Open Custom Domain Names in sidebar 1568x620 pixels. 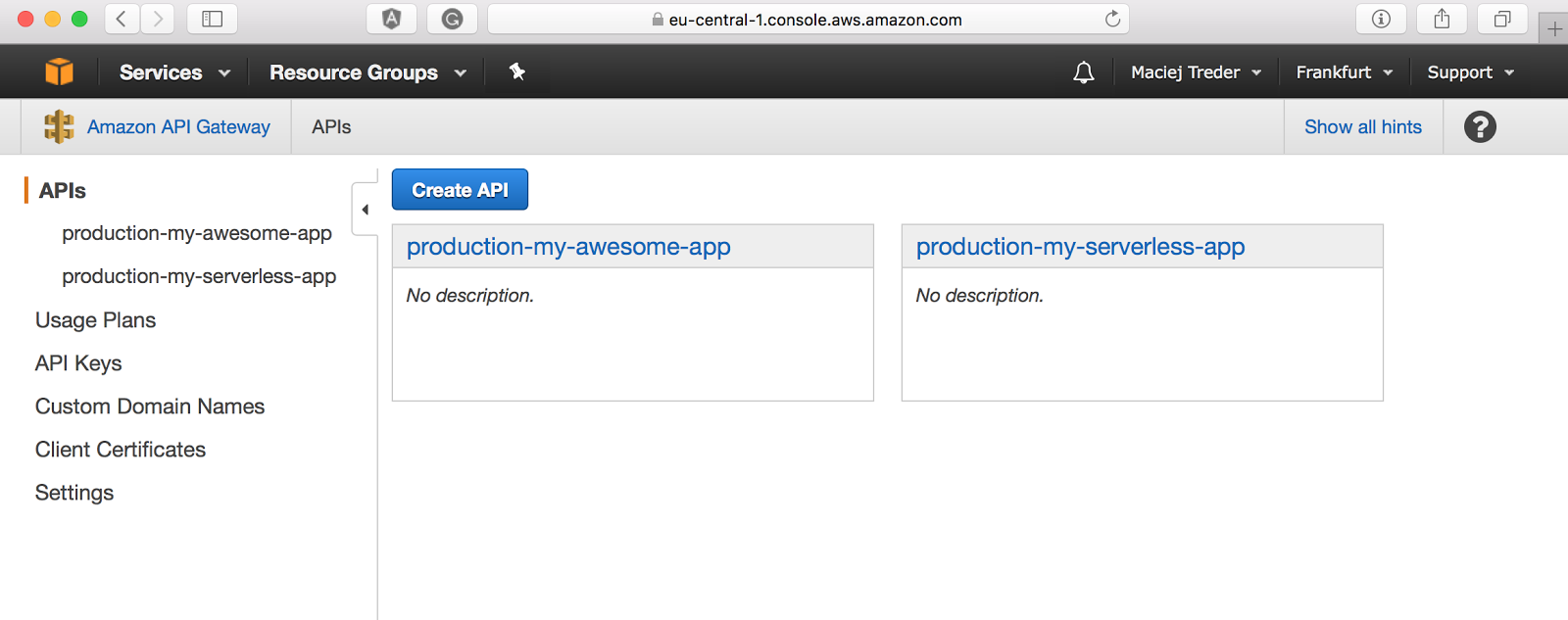150,406
